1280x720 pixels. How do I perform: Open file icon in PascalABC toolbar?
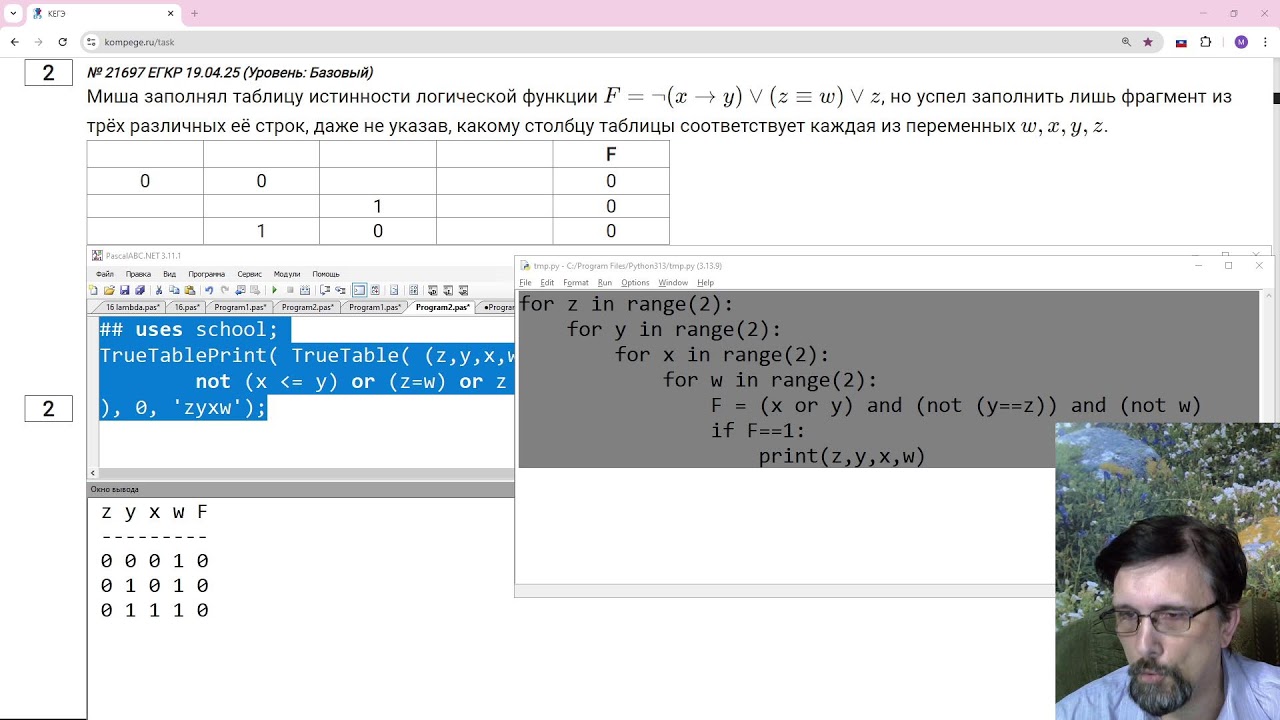coord(109,290)
